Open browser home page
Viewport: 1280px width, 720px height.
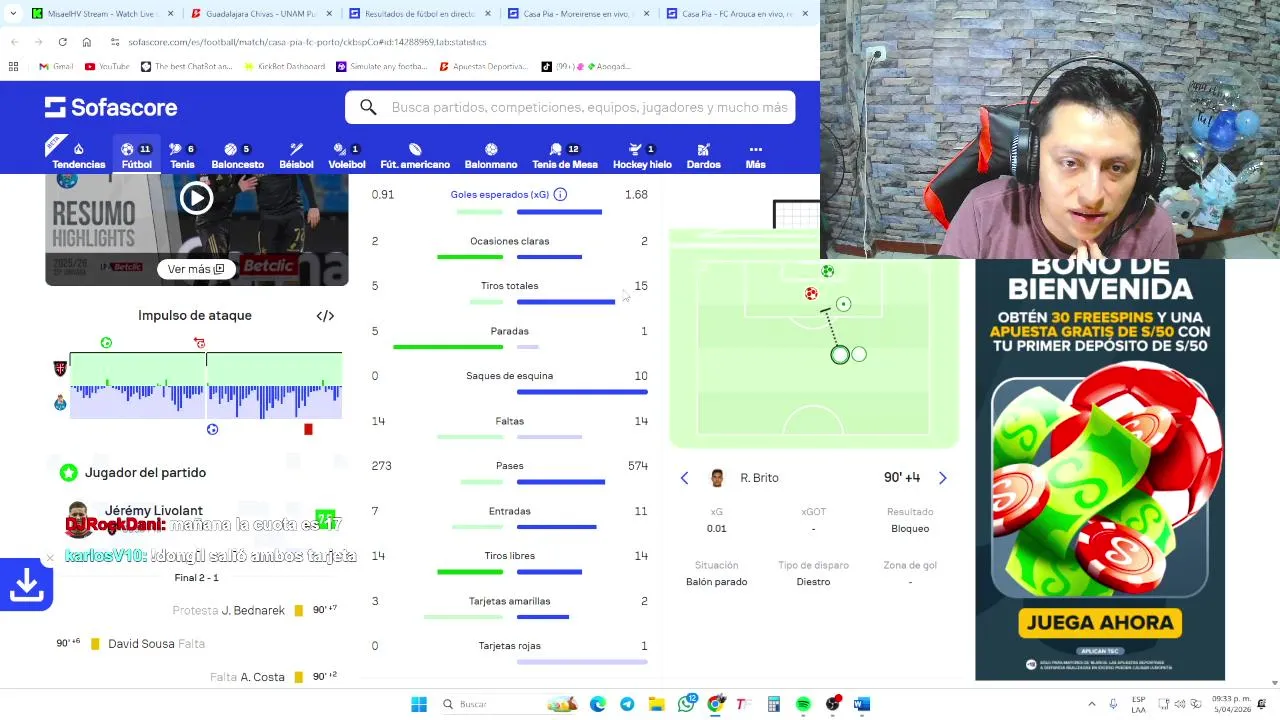click(x=86, y=42)
